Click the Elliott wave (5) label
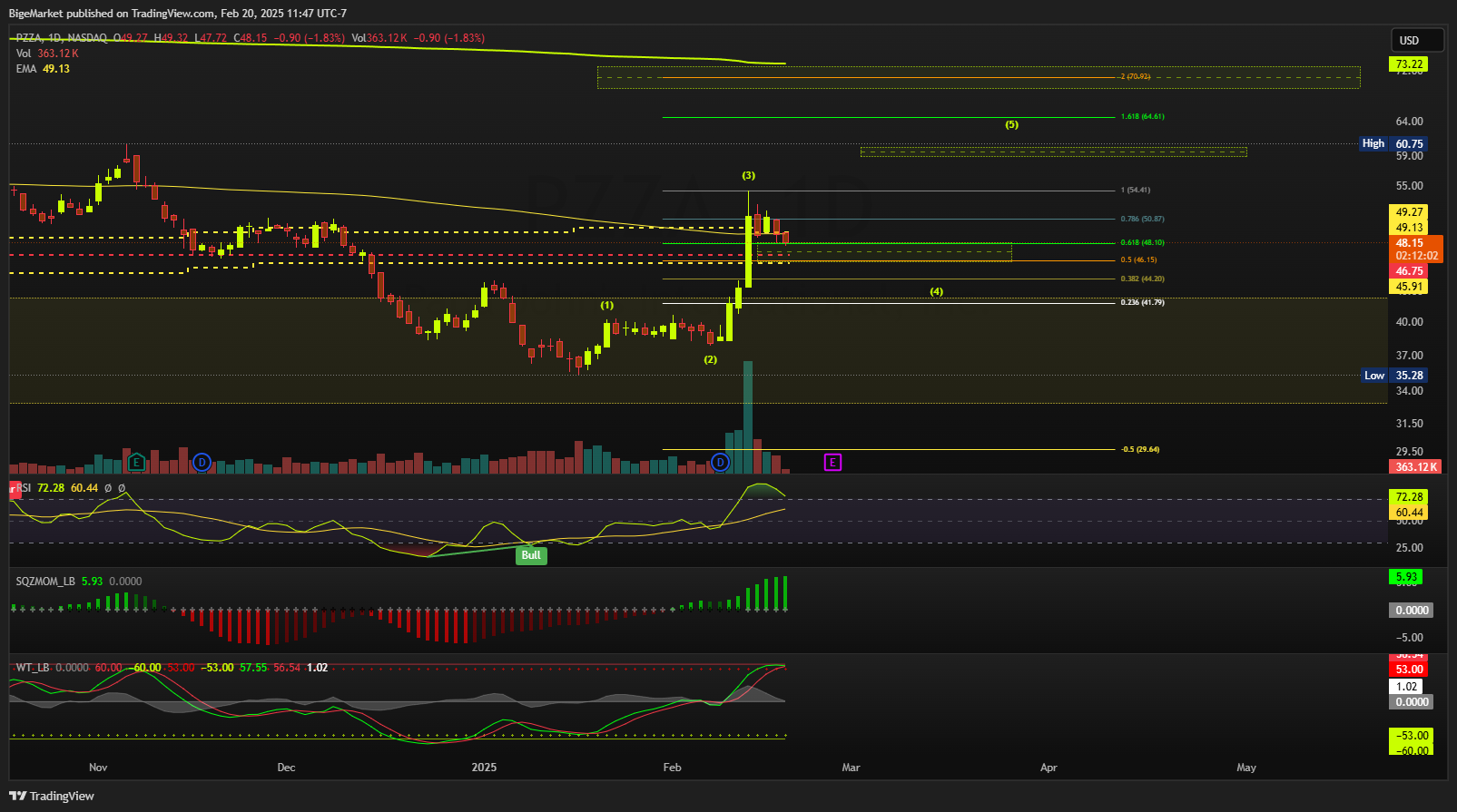Screen dimensions: 1457x812 pos(1011,125)
